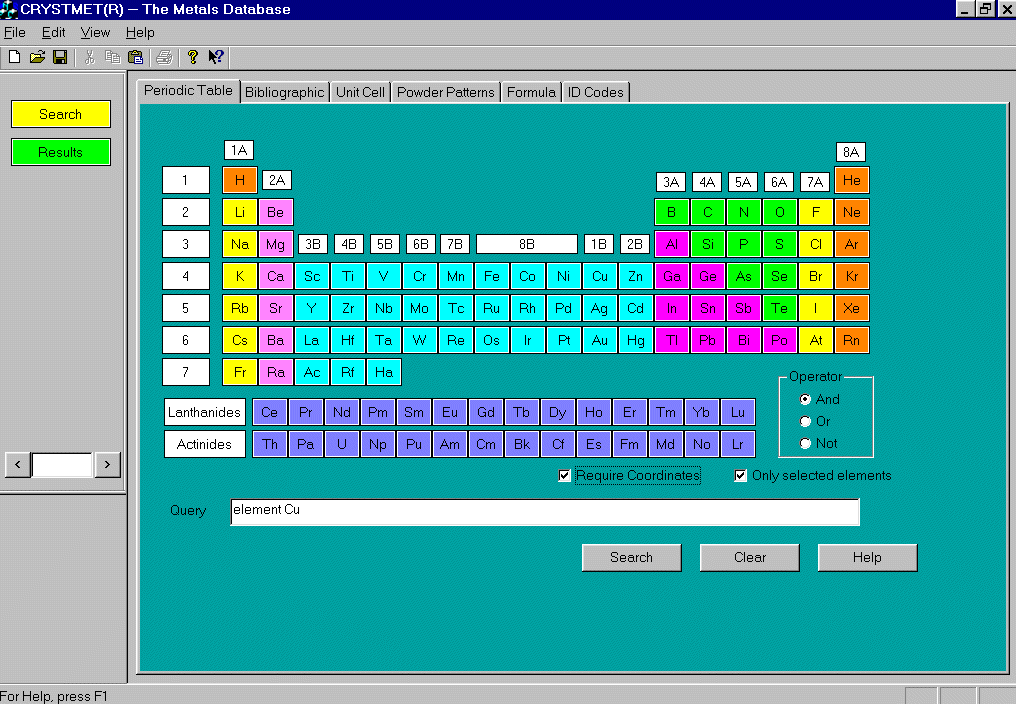This screenshot has width=1016, height=704.
Task: Click the left arrow in sidebar navigator
Action: [17, 464]
